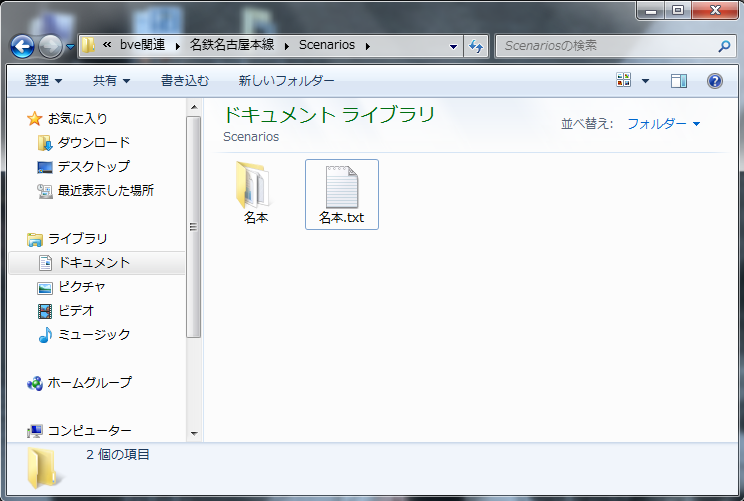Screen dimensions: 744x501
Task: Expand subfolders arrow after bve関連
Action: click(x=177, y=46)
